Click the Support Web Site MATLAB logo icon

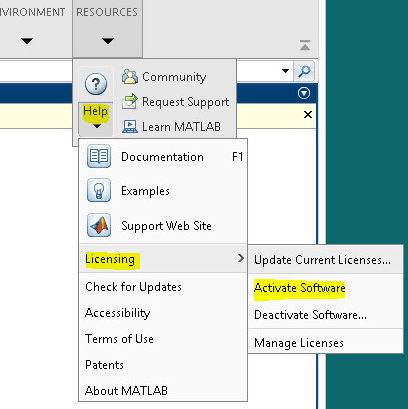pyautogui.click(x=99, y=225)
